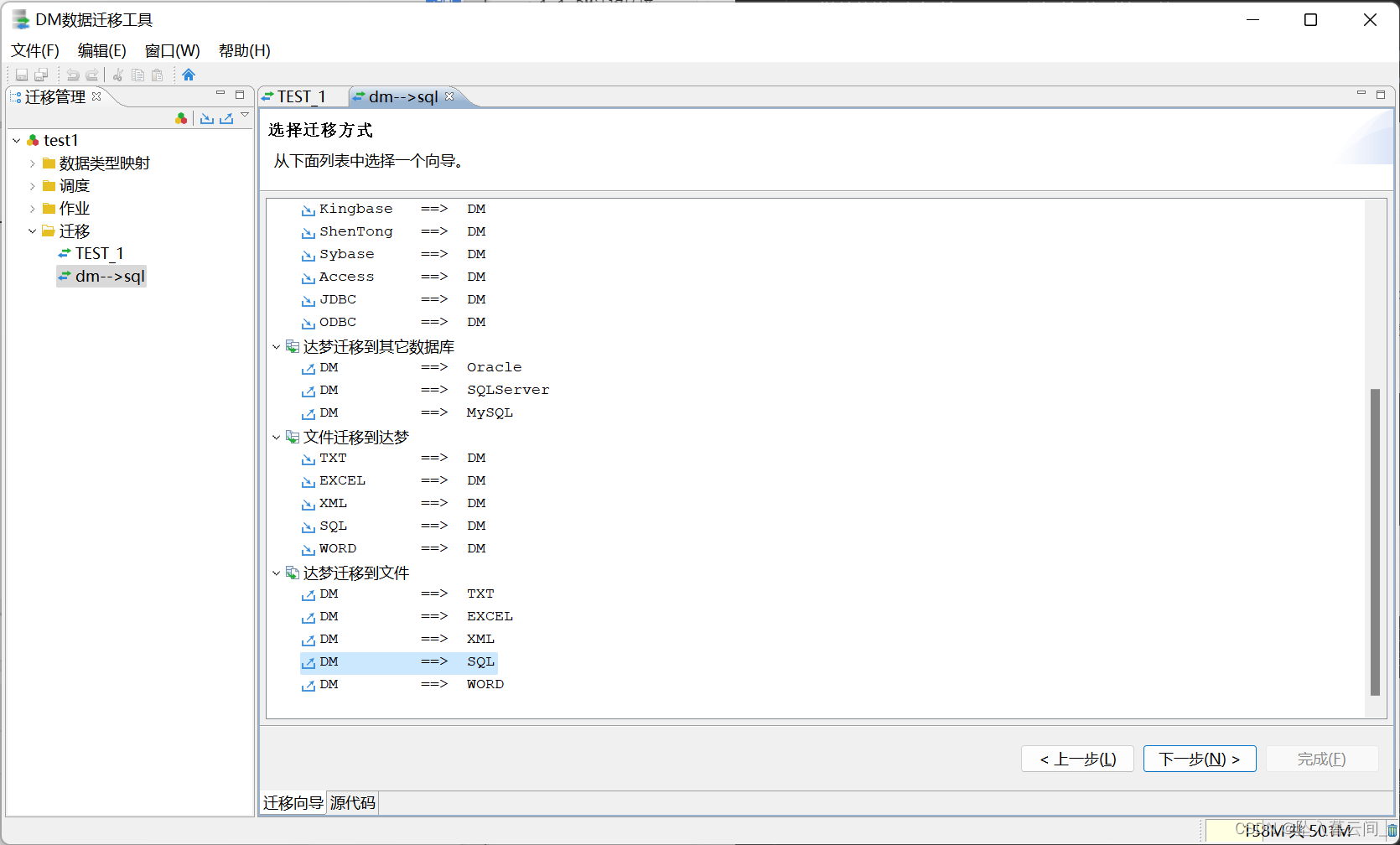Viewport: 1400px width, 845px height.
Task: Select the 作业 tree item
Action: pos(66,209)
